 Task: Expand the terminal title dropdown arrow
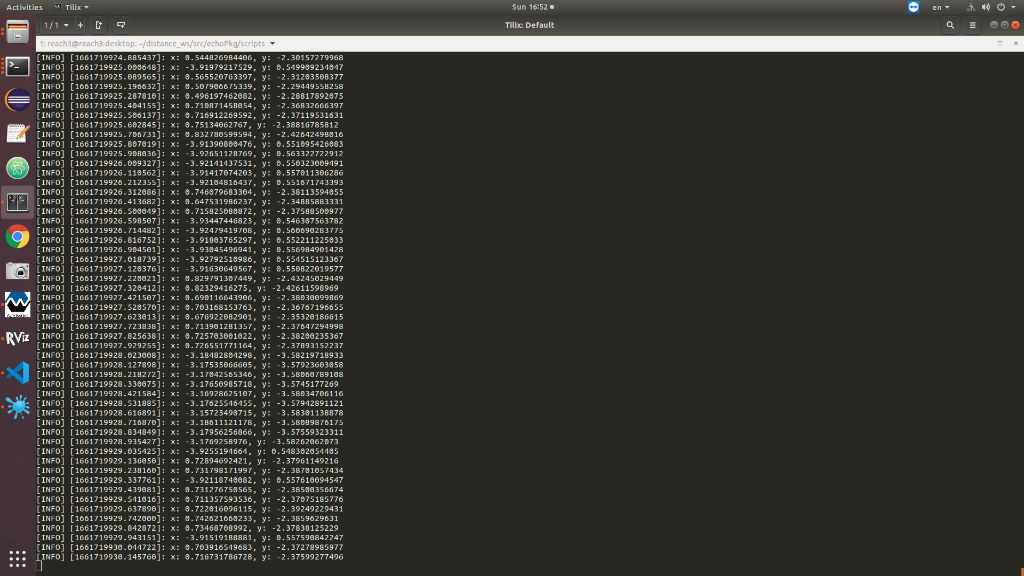(x=272, y=44)
